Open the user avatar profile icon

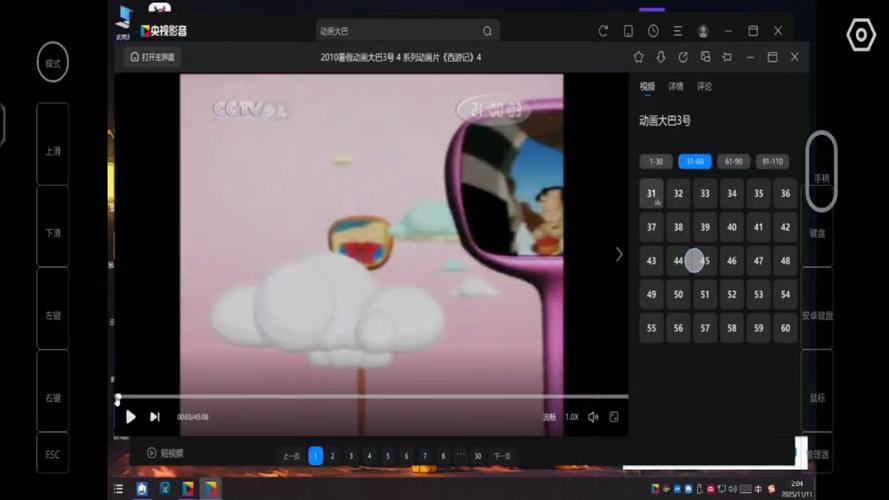coord(703,31)
